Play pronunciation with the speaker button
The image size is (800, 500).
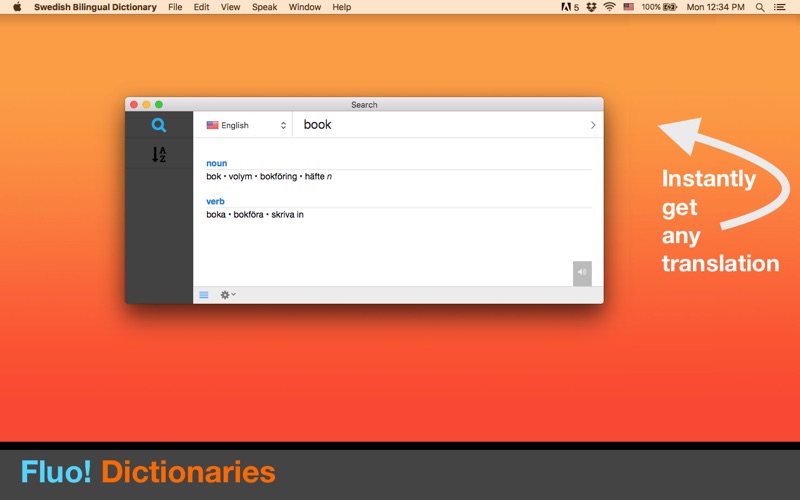582,273
